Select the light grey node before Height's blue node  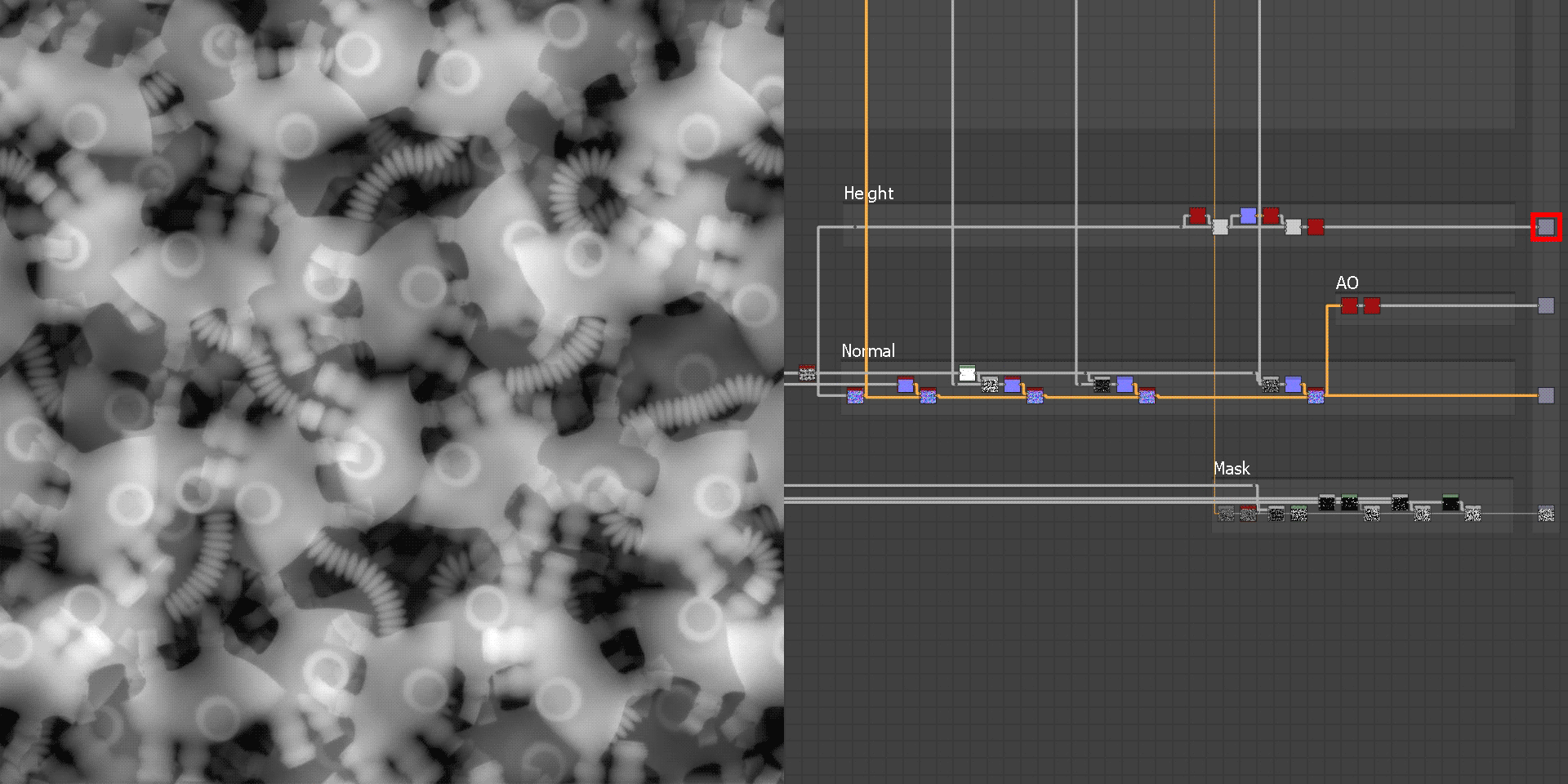(1220, 226)
